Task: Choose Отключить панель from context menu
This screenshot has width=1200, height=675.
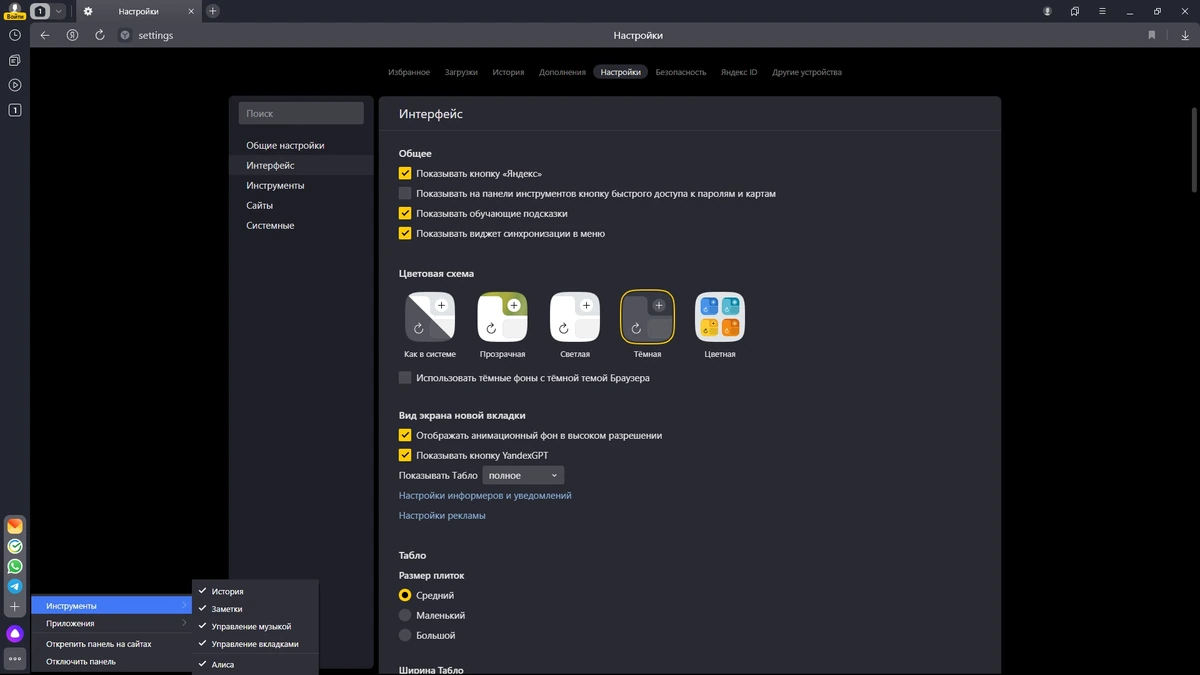Action: pyautogui.click(x=81, y=661)
